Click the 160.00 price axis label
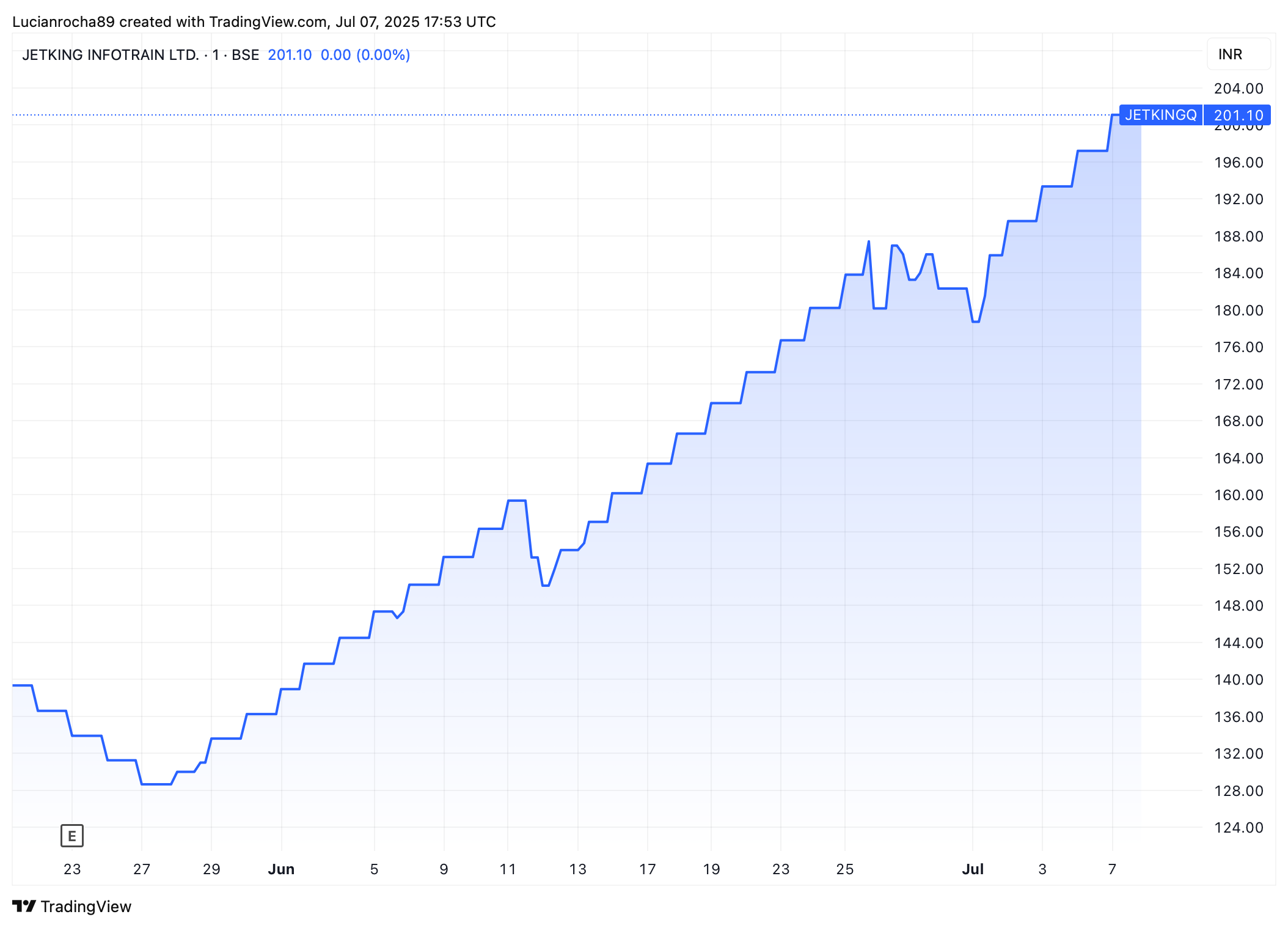Image resolution: width=1288 pixels, height=928 pixels. pos(1239,495)
